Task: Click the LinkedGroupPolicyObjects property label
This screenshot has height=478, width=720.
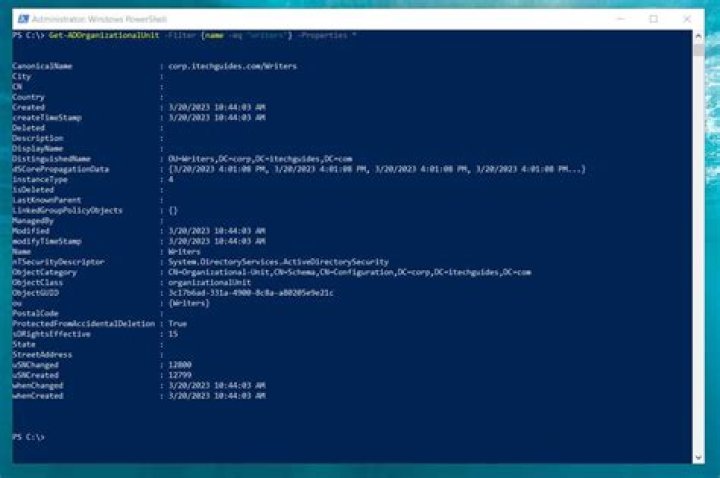Action: coord(68,210)
